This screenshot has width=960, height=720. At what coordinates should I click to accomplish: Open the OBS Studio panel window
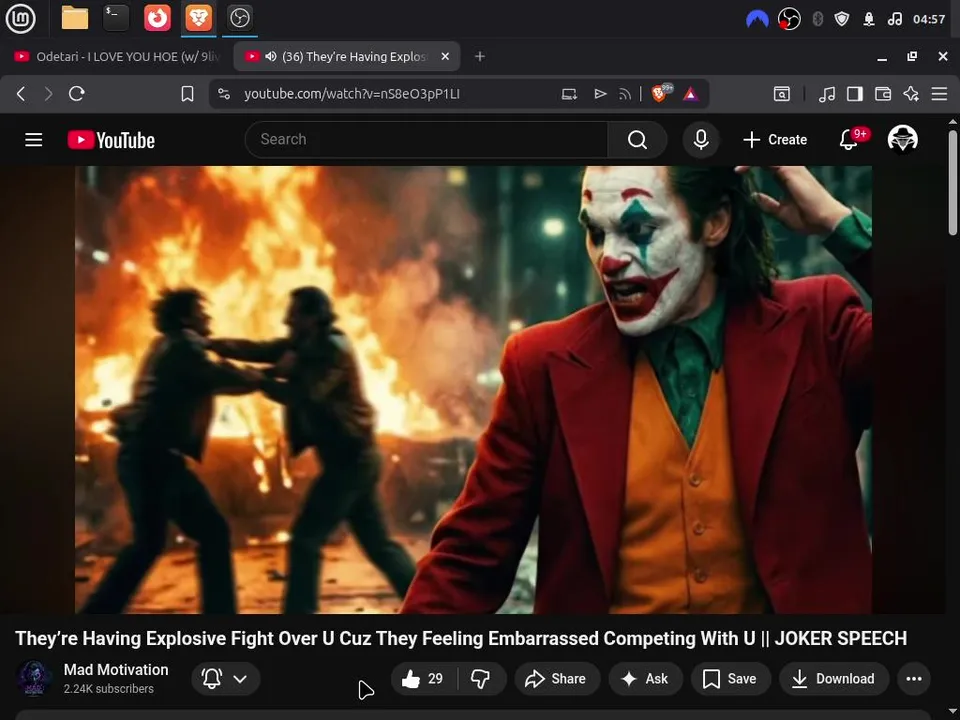click(x=239, y=18)
